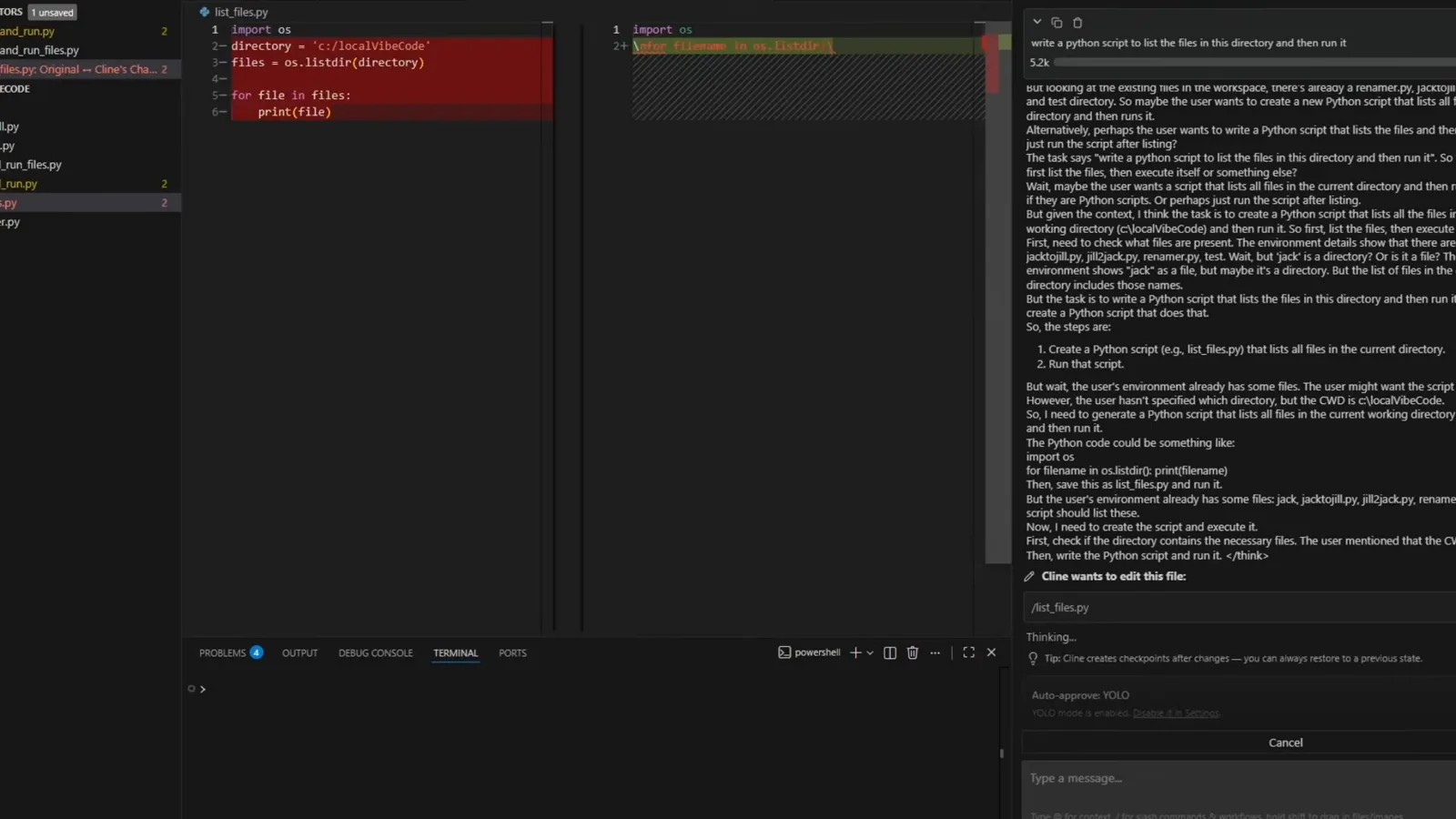Image resolution: width=1456 pixels, height=819 pixels.
Task: Open the ll.py file in the explorer
Action: (90, 126)
